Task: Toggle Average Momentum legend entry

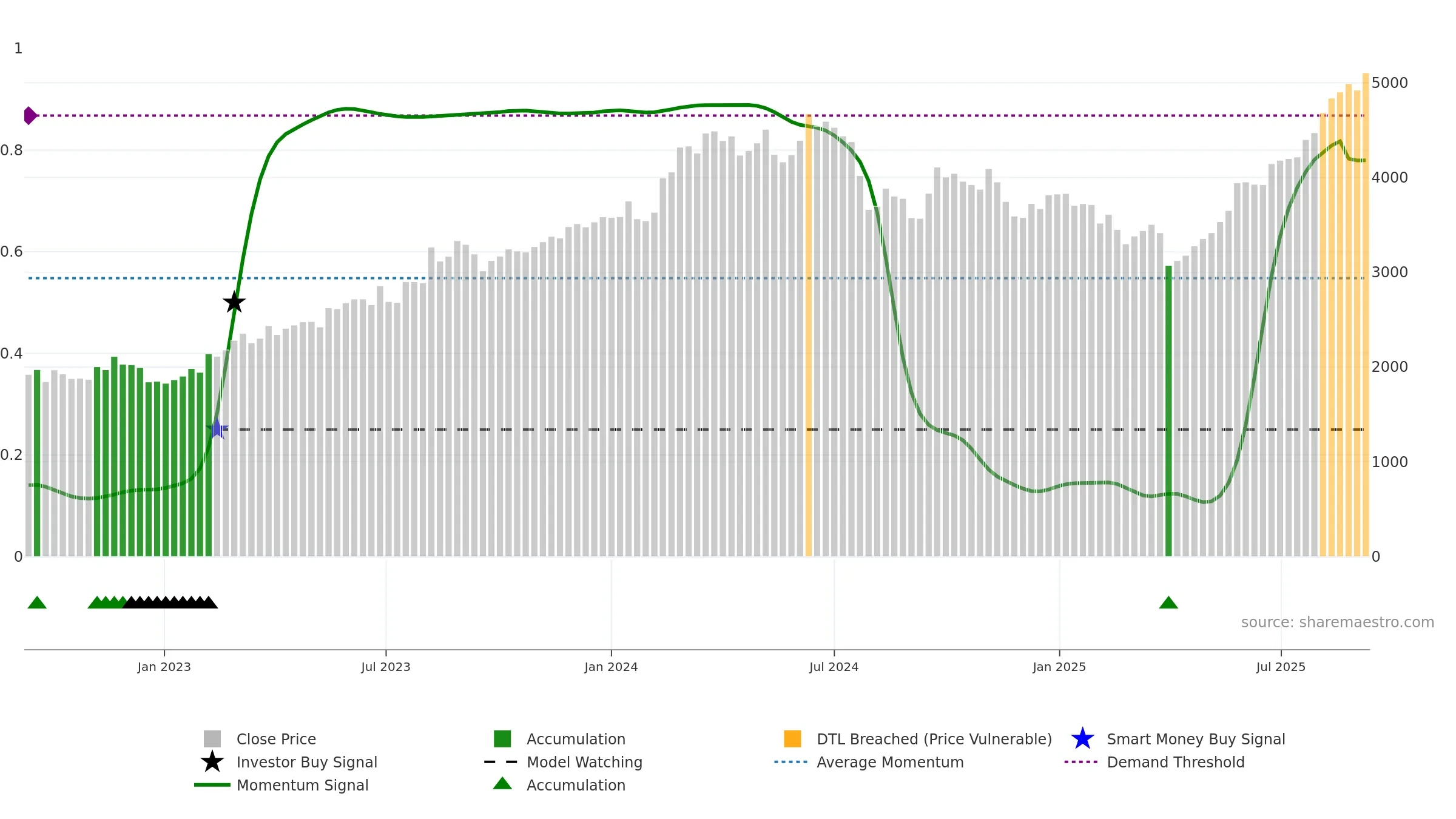Action: 869,762
